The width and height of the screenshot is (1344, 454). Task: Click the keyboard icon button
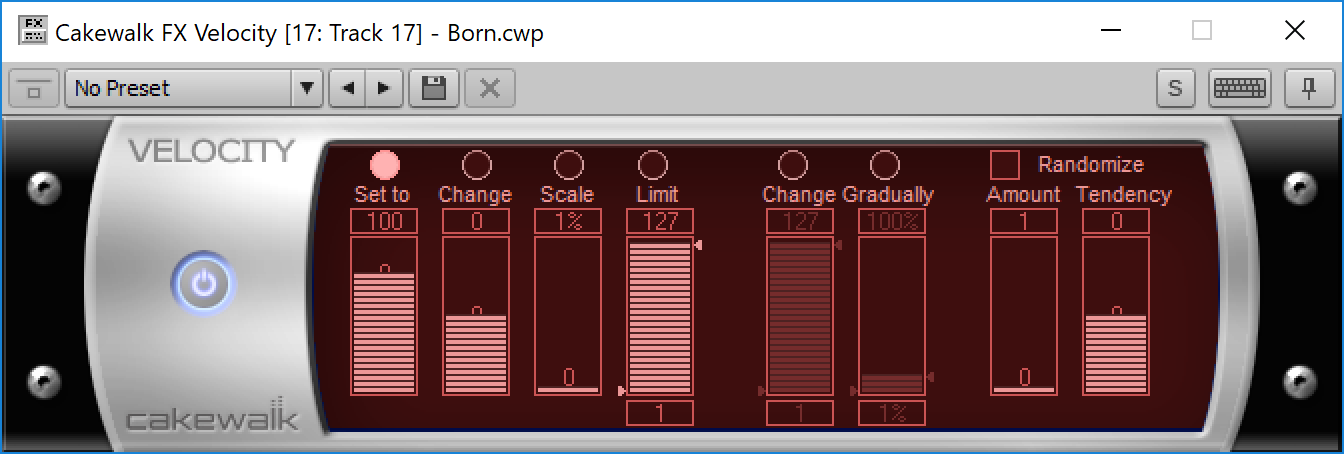point(1239,88)
